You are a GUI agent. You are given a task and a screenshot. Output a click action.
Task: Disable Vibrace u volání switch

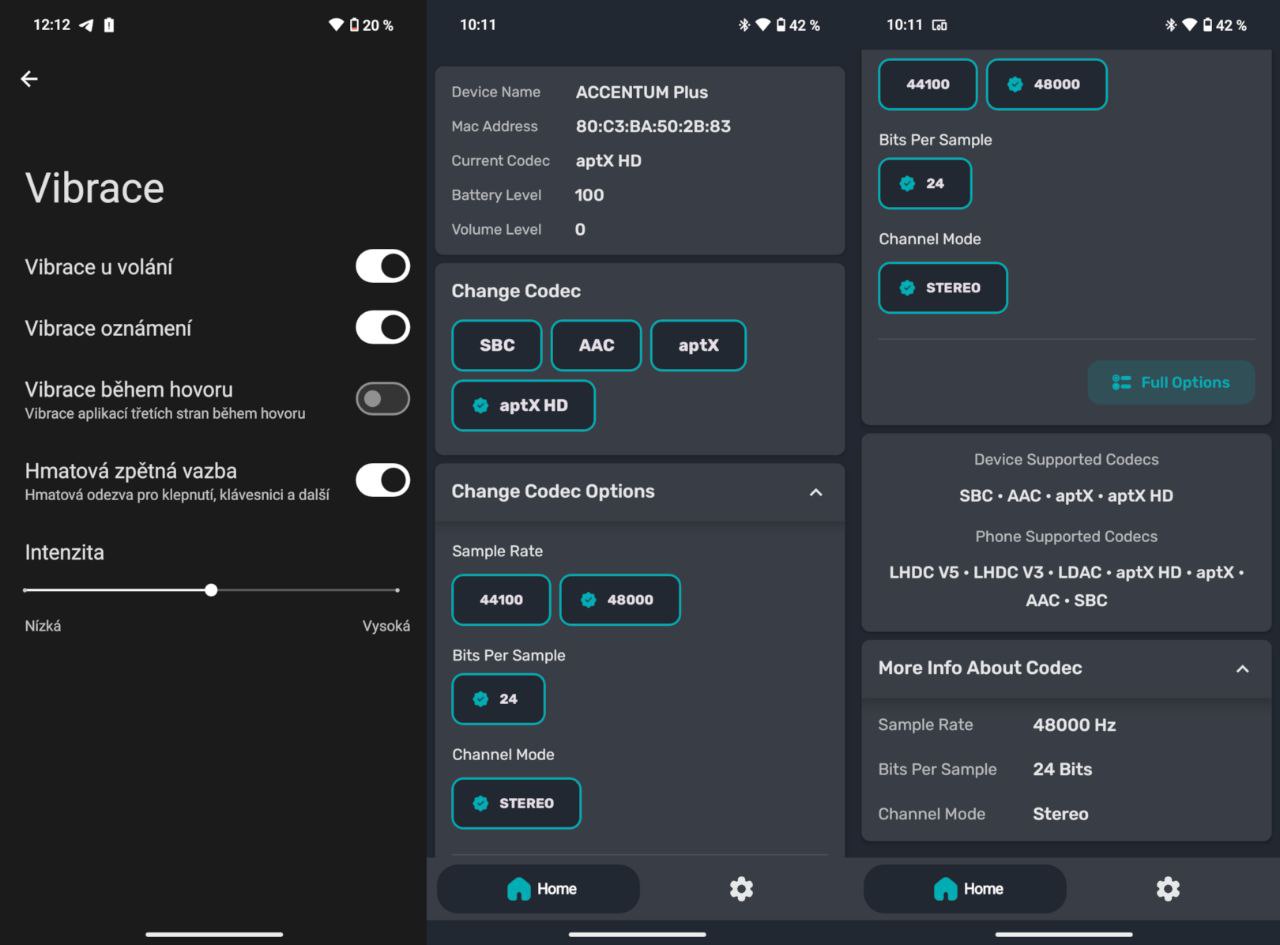click(x=383, y=266)
